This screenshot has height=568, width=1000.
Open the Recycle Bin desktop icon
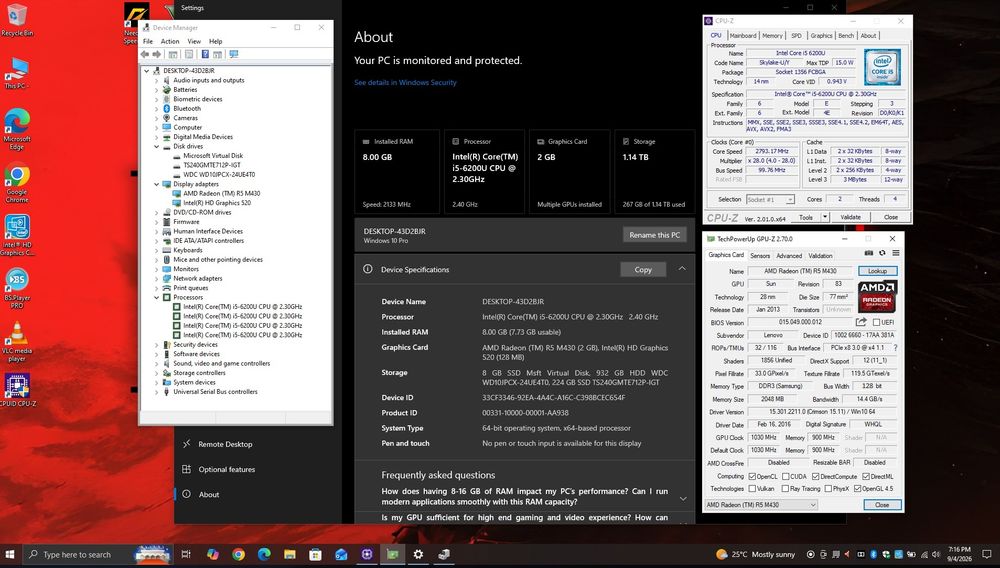[x=17, y=19]
